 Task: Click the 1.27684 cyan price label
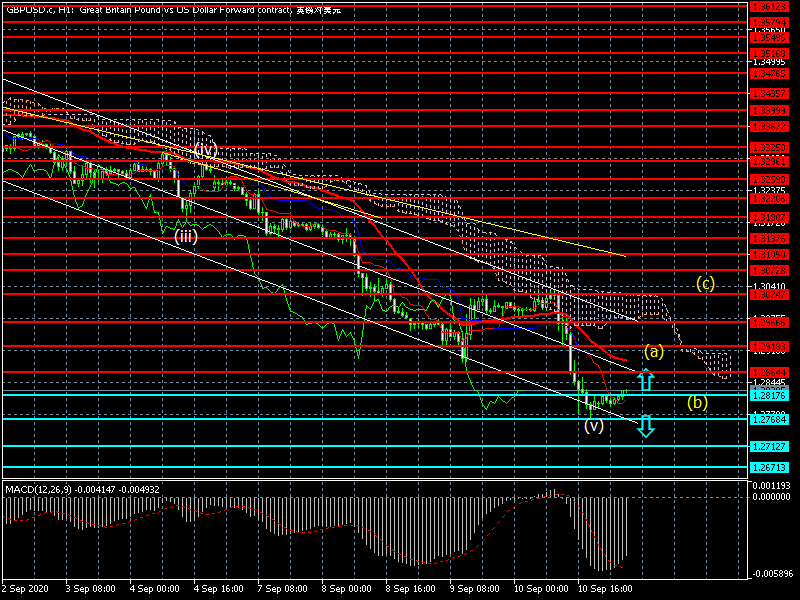[x=768, y=419]
